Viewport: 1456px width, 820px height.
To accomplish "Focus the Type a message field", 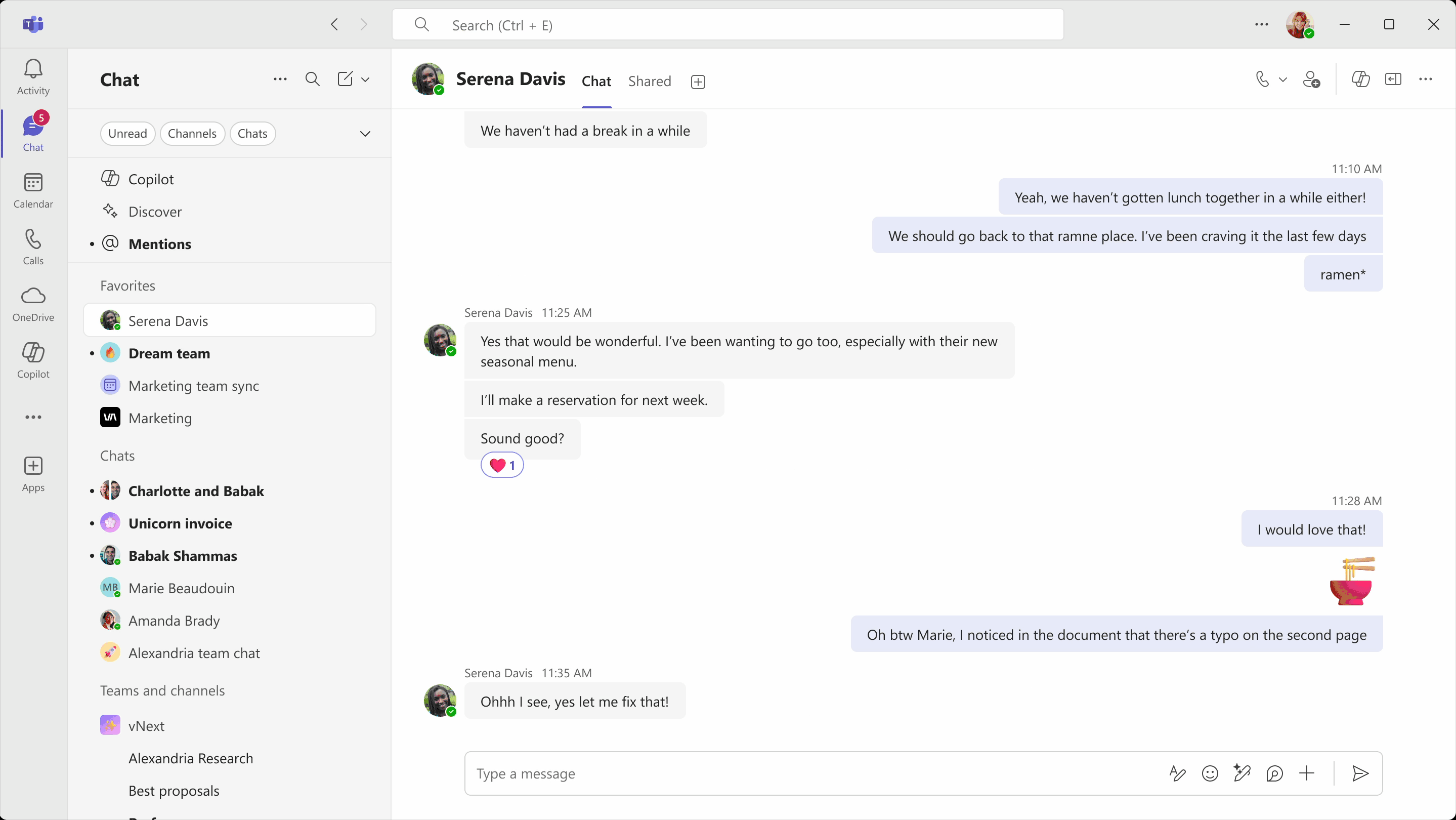I will (814, 773).
